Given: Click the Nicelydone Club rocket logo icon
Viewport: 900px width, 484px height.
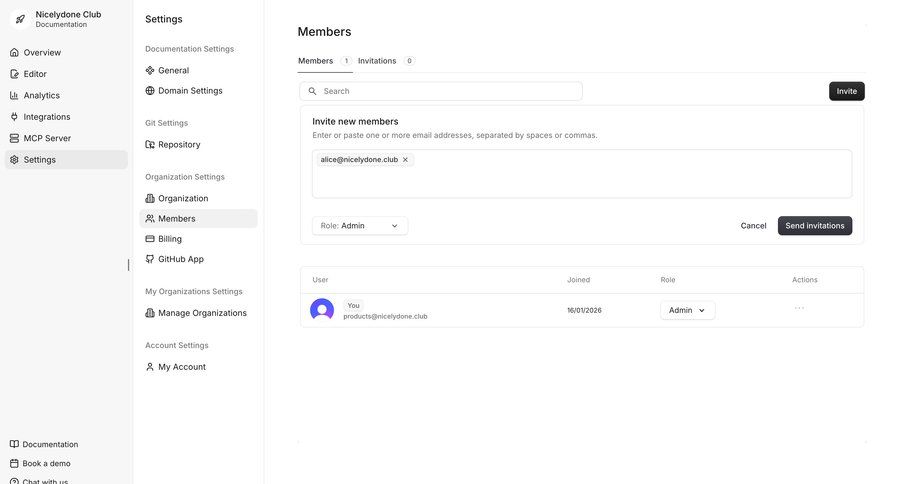Looking at the screenshot, I should 20,19.
